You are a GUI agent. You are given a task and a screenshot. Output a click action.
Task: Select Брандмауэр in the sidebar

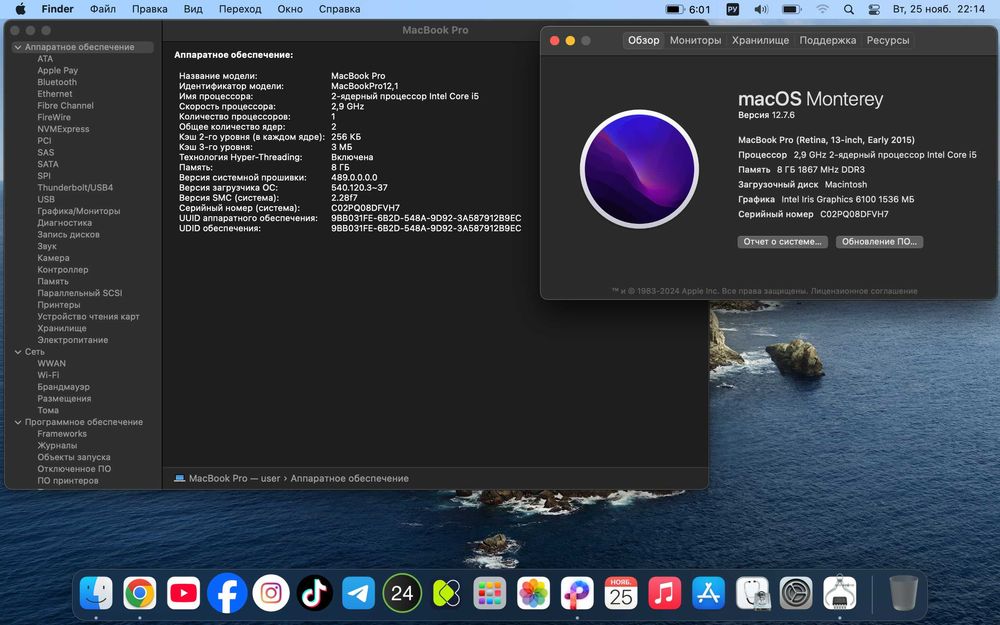pos(63,387)
